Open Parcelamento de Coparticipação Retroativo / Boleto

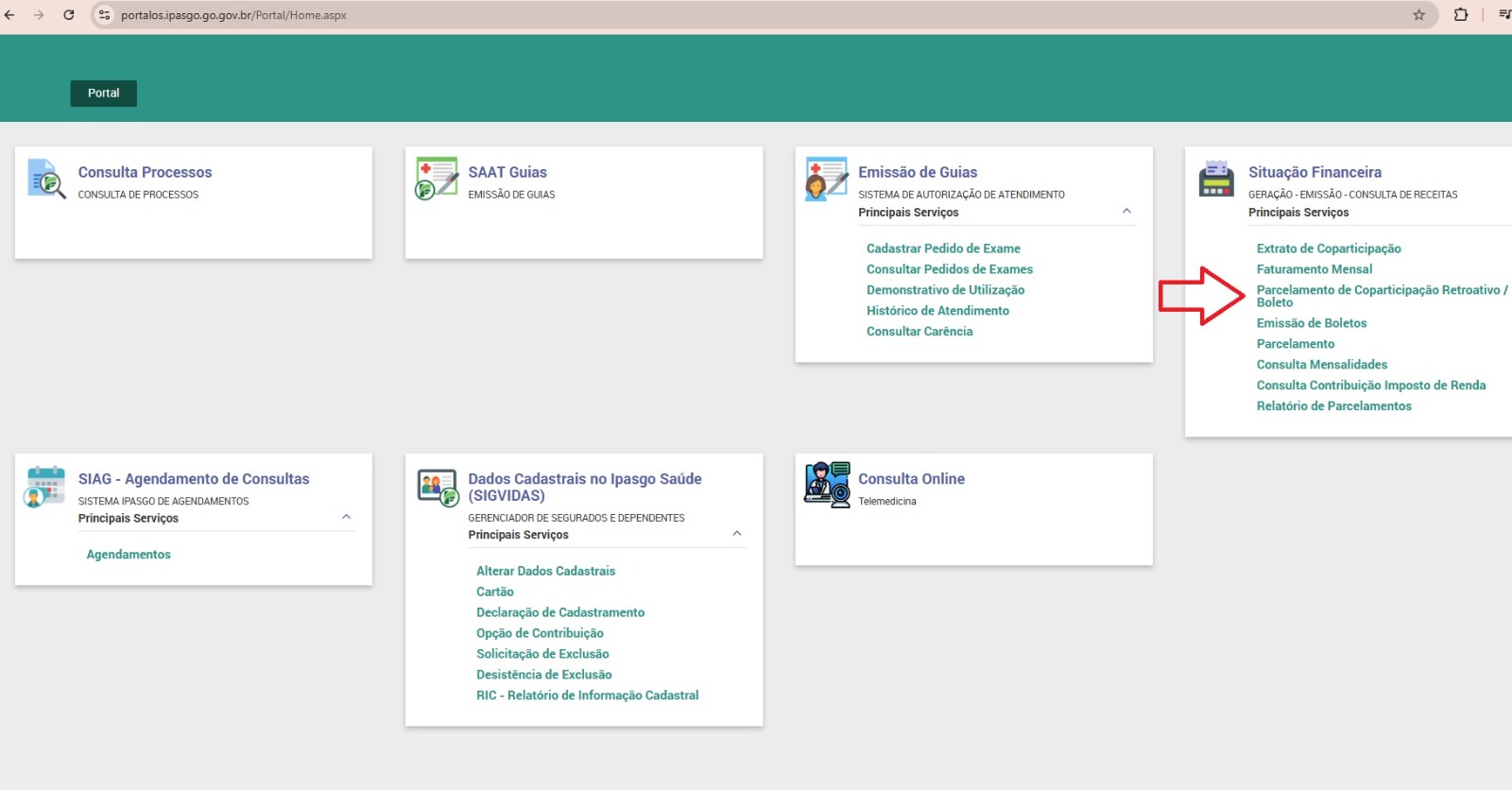point(1381,296)
